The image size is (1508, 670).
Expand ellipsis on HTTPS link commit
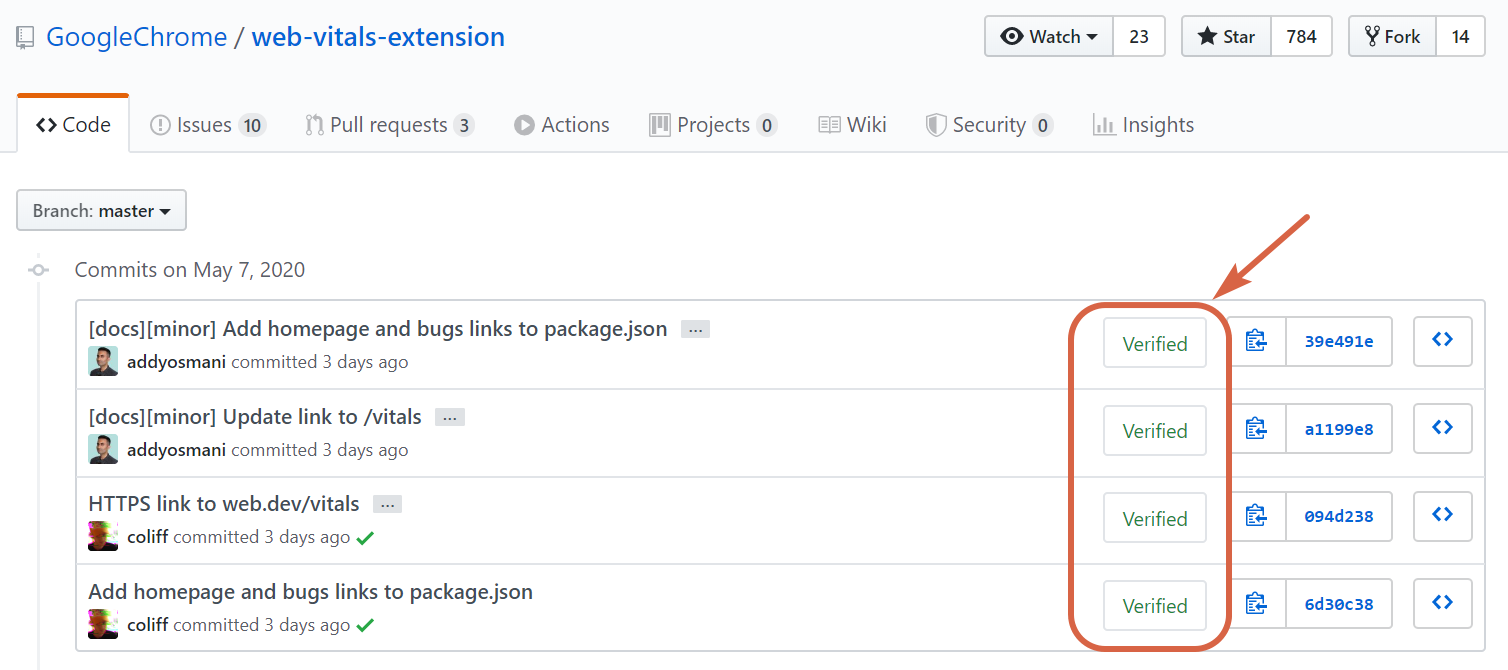387,505
